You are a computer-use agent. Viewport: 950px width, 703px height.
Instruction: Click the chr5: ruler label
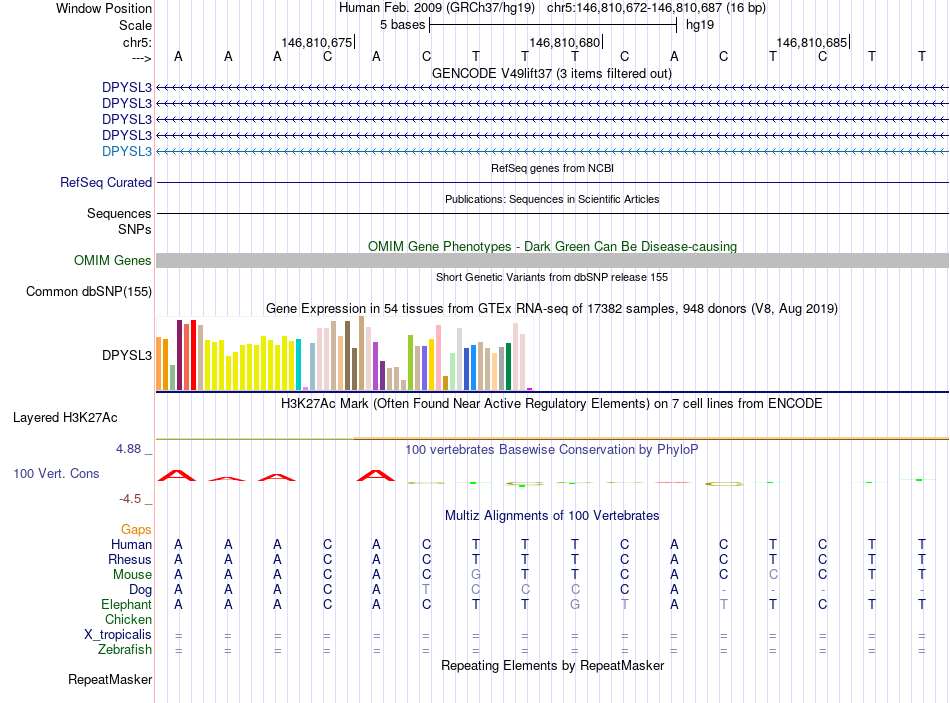point(137,42)
